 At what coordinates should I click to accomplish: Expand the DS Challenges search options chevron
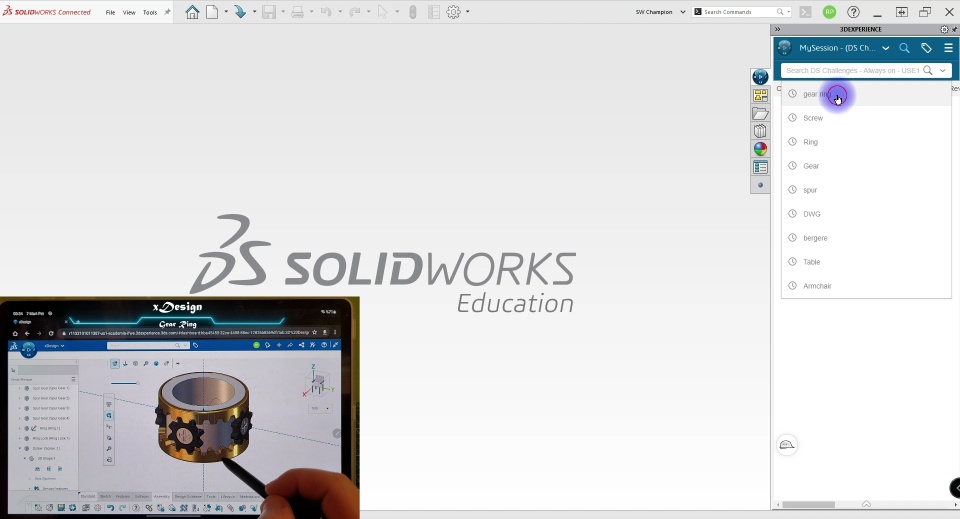coord(943,70)
